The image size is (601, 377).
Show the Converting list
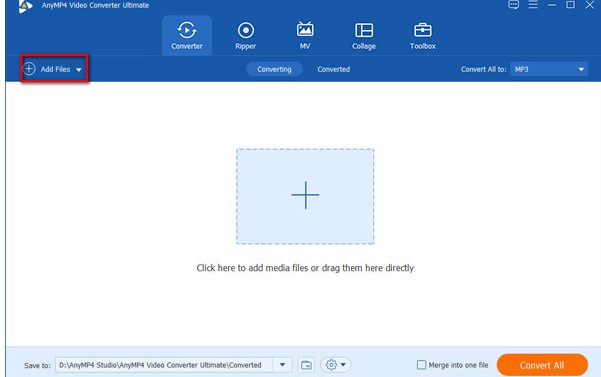point(274,69)
